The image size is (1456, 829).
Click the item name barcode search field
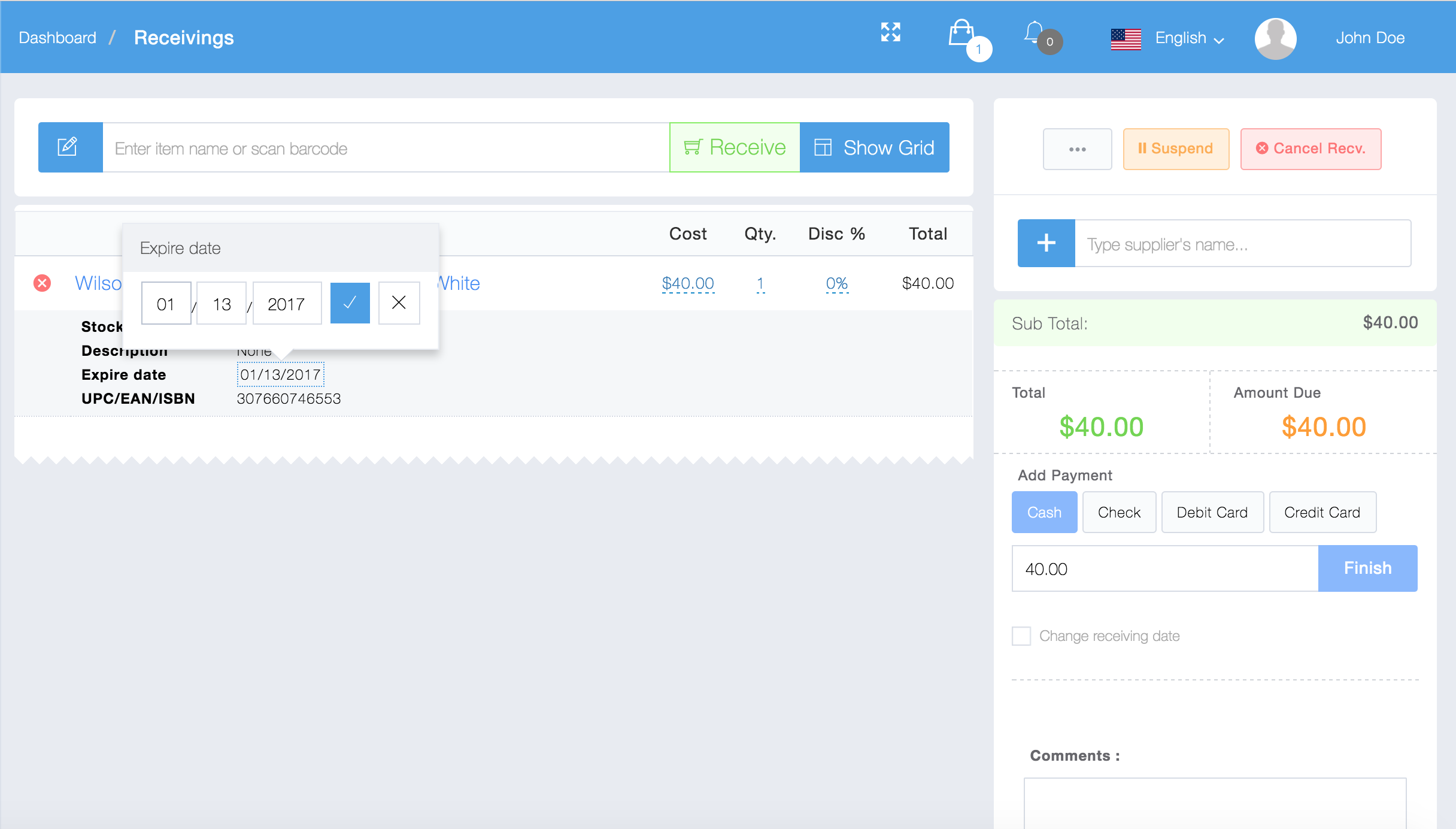pyautogui.click(x=386, y=148)
